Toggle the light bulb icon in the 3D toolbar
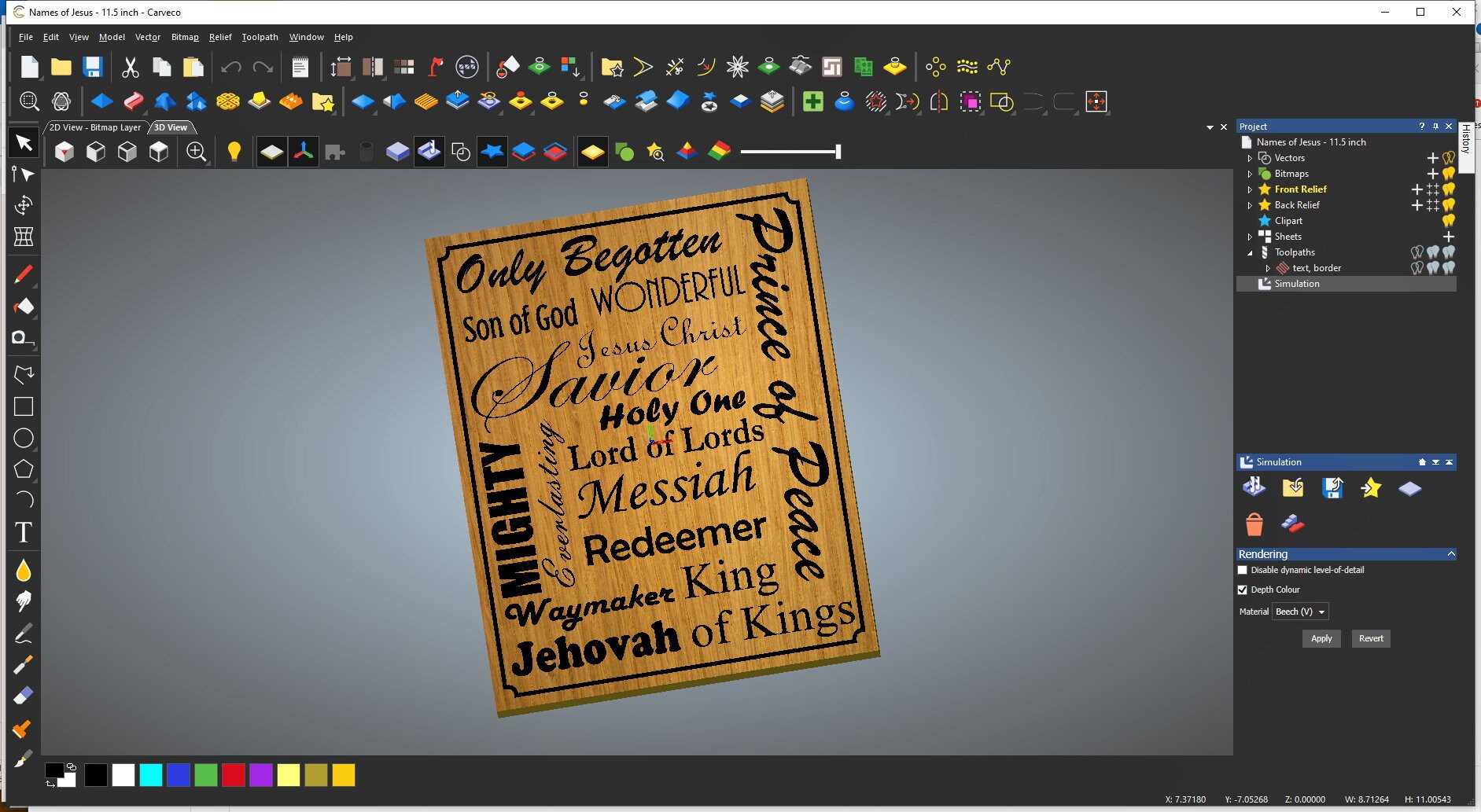Image resolution: width=1481 pixels, height=812 pixels. 235,151
